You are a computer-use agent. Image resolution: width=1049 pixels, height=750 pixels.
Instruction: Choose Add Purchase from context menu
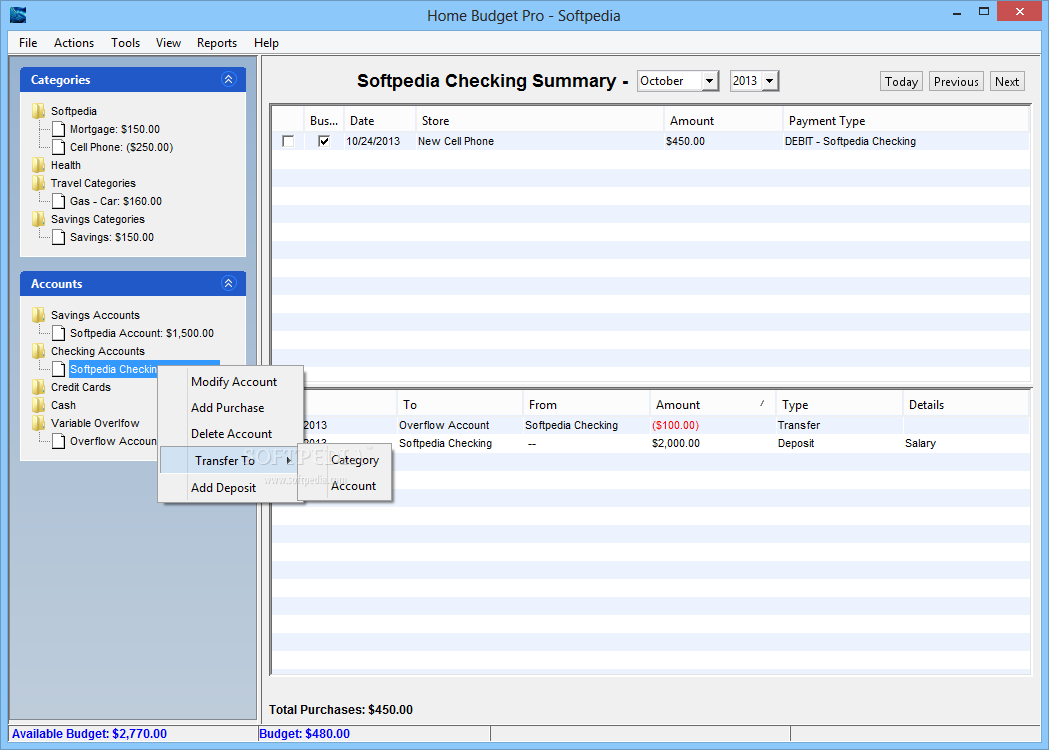click(x=232, y=408)
